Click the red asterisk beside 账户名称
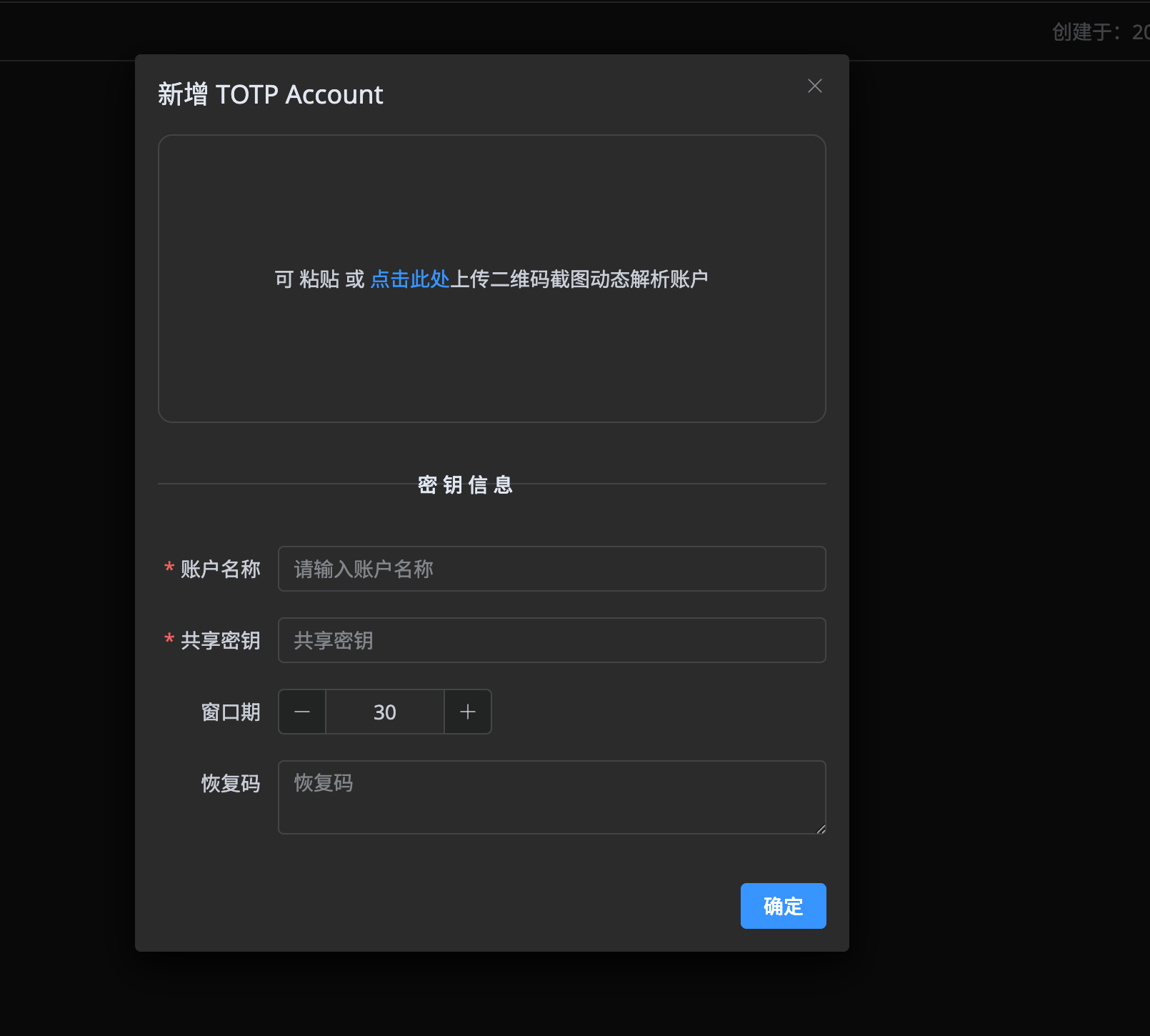This screenshot has width=1150, height=1036. pyautogui.click(x=169, y=569)
